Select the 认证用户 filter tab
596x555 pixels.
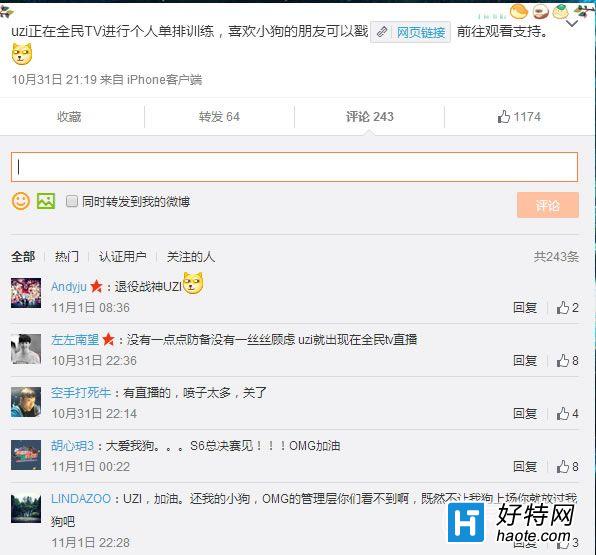pos(122,257)
